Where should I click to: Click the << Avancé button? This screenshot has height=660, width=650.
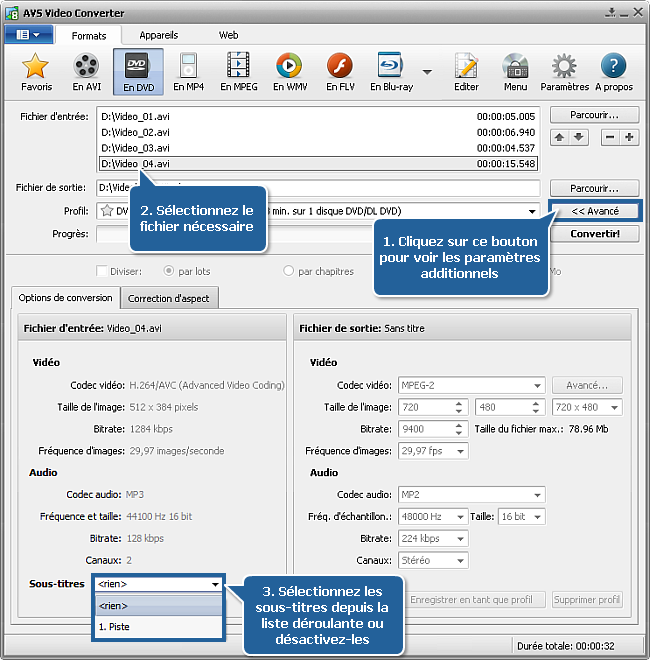[x=595, y=211]
